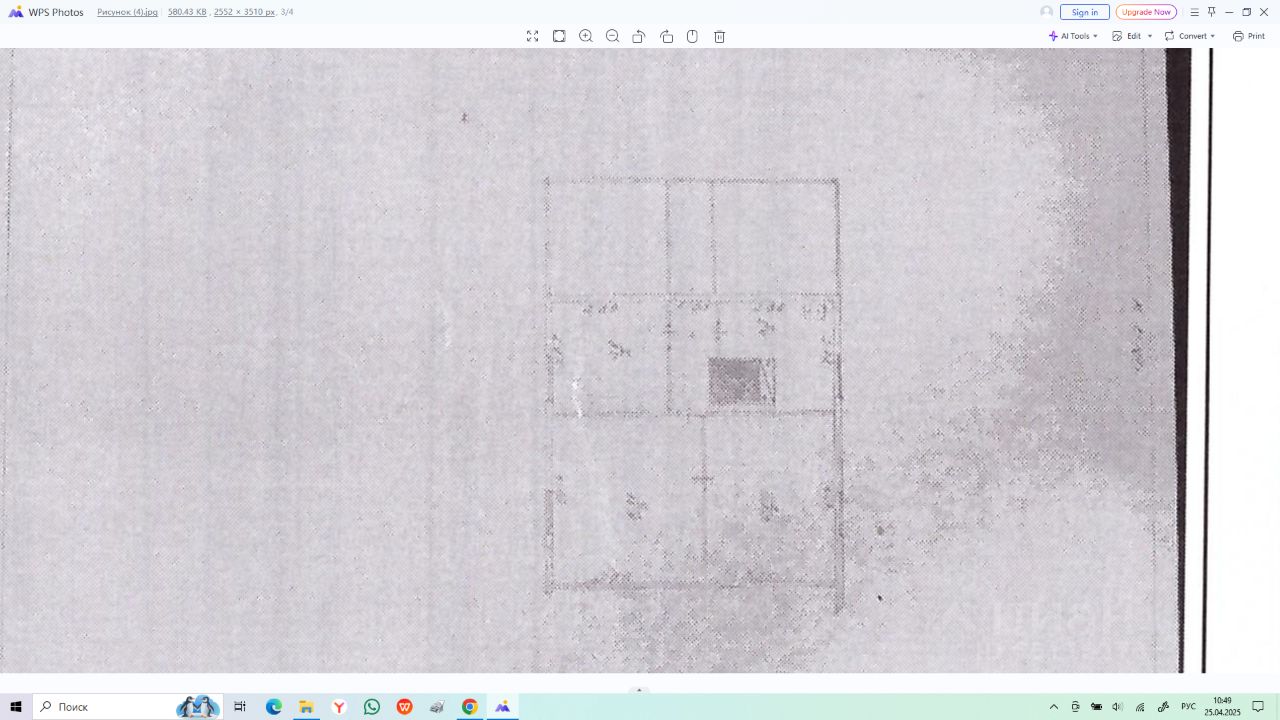Click the WPS Photos taskbar icon
The height and width of the screenshot is (720, 1280).
[x=502, y=707]
